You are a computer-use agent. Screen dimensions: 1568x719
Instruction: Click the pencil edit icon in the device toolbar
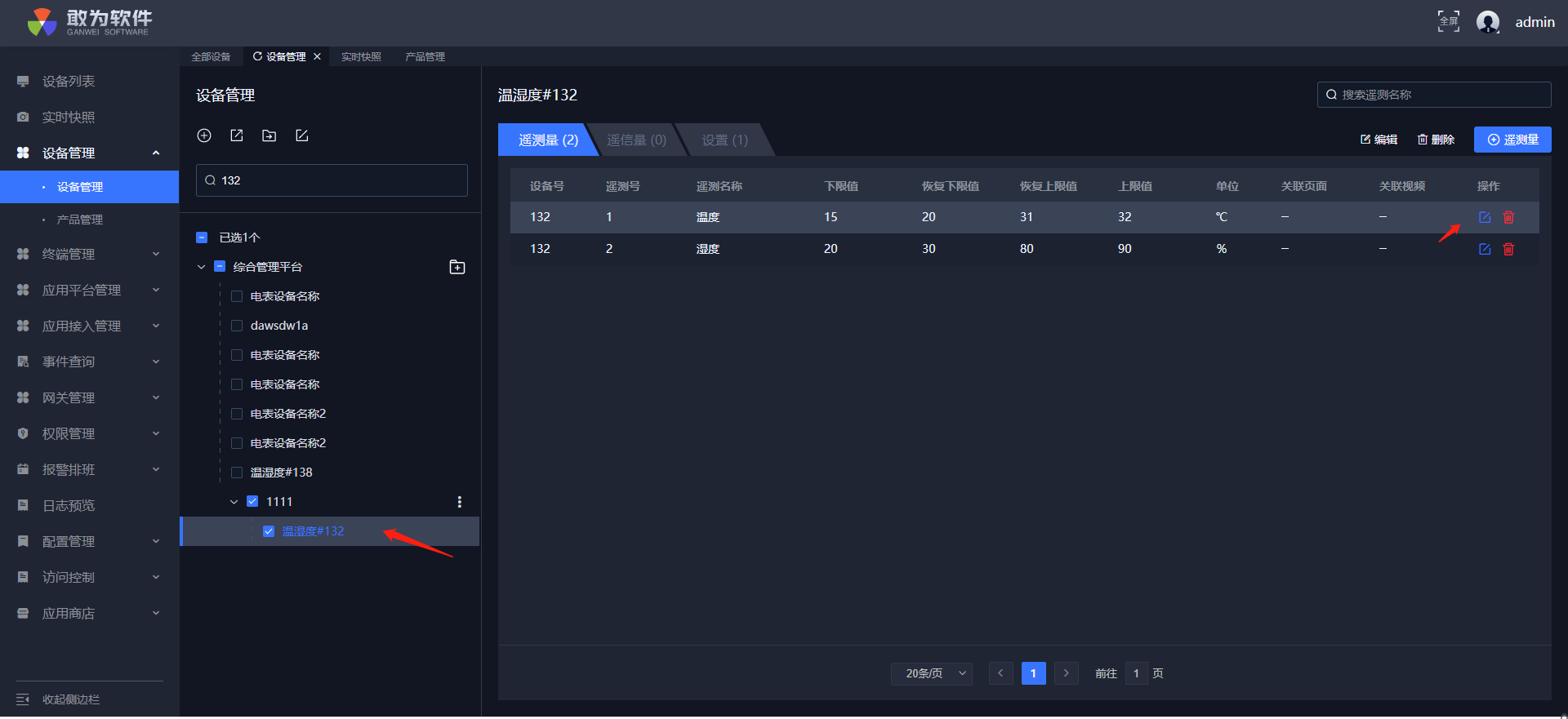coord(302,135)
